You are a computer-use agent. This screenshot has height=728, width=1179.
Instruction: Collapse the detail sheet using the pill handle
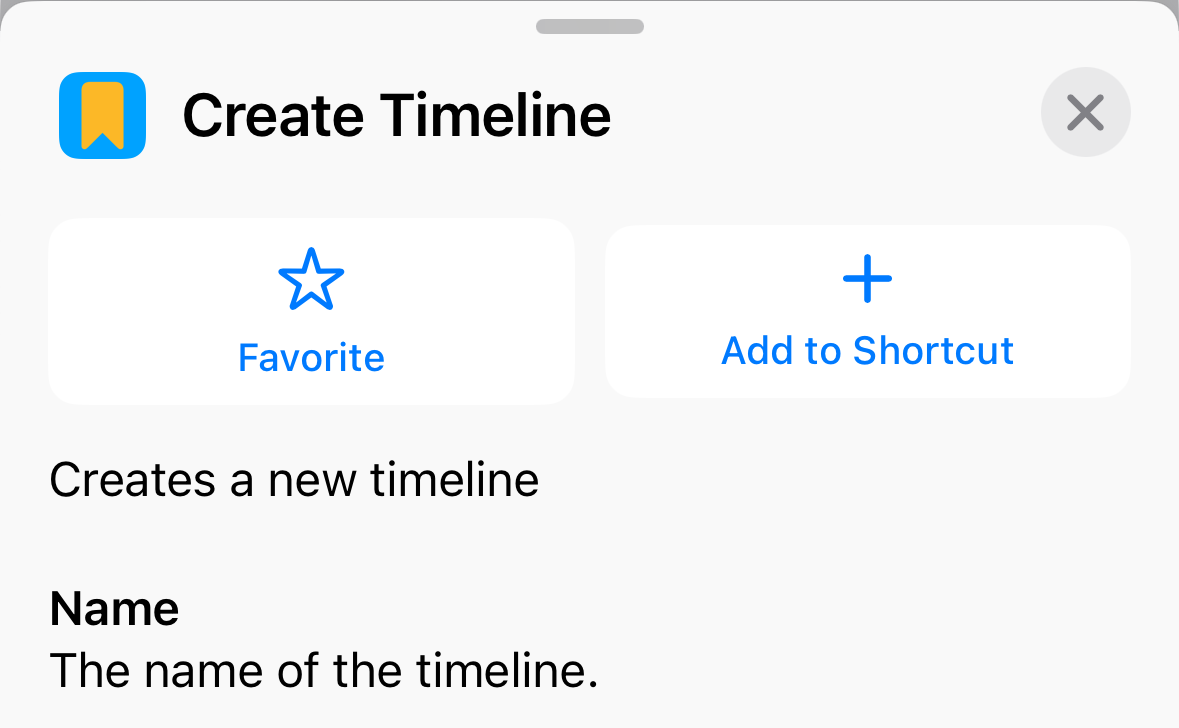click(x=589, y=26)
